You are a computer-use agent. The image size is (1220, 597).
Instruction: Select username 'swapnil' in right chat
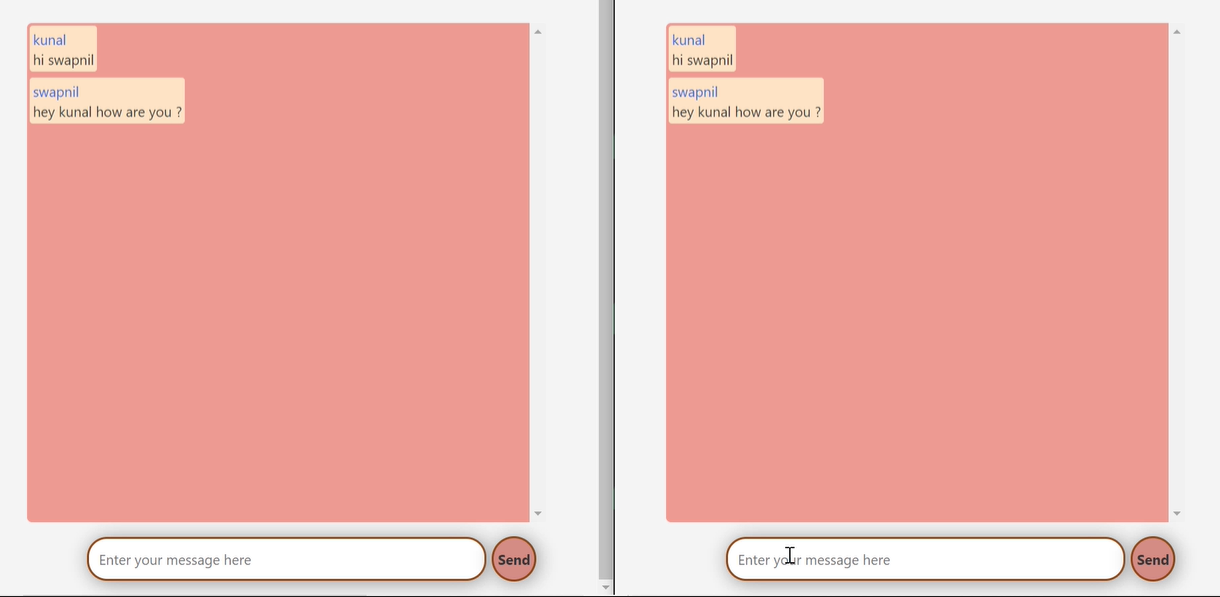[x=695, y=92]
